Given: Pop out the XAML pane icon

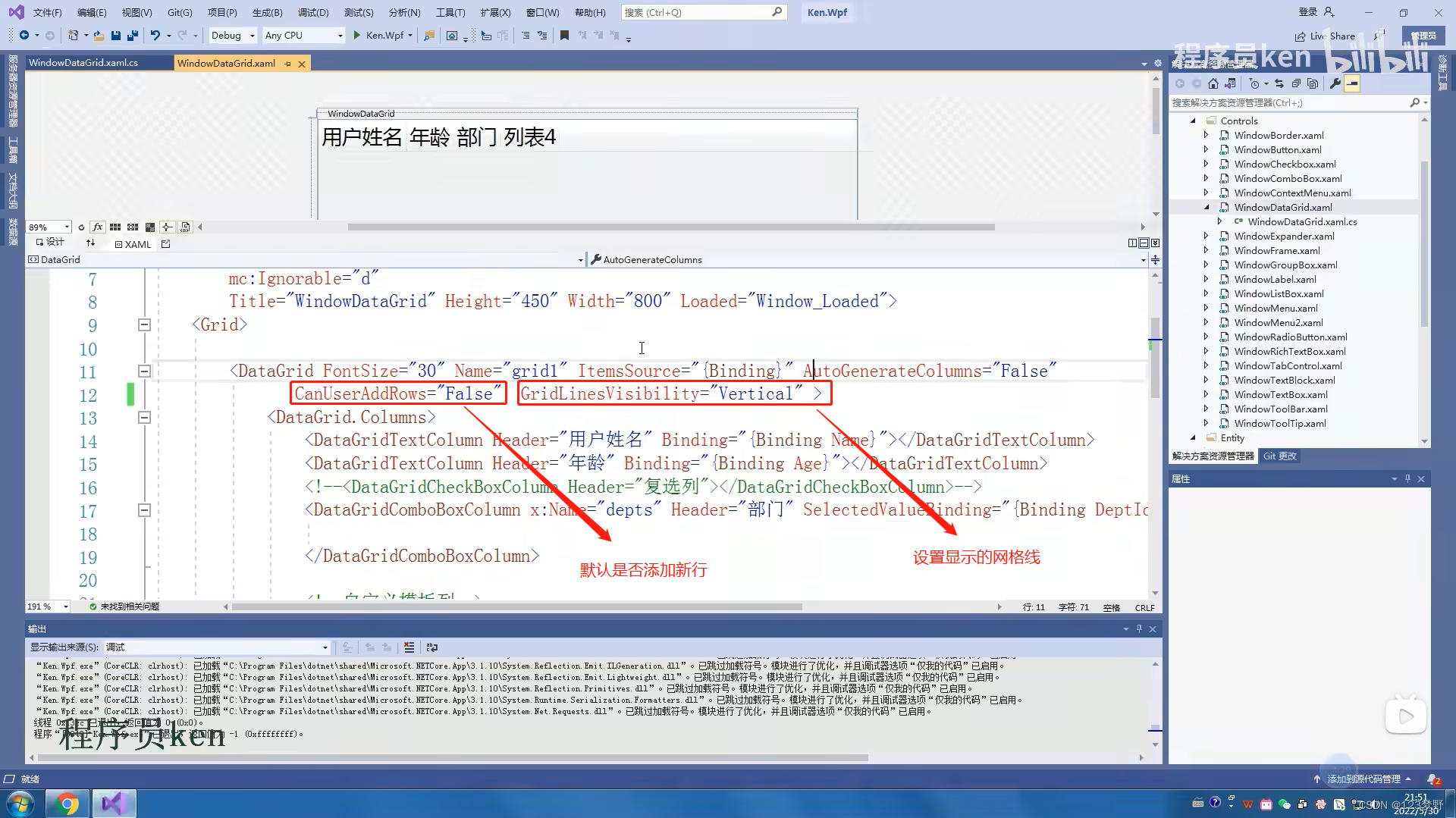Looking at the screenshot, I should (166, 244).
